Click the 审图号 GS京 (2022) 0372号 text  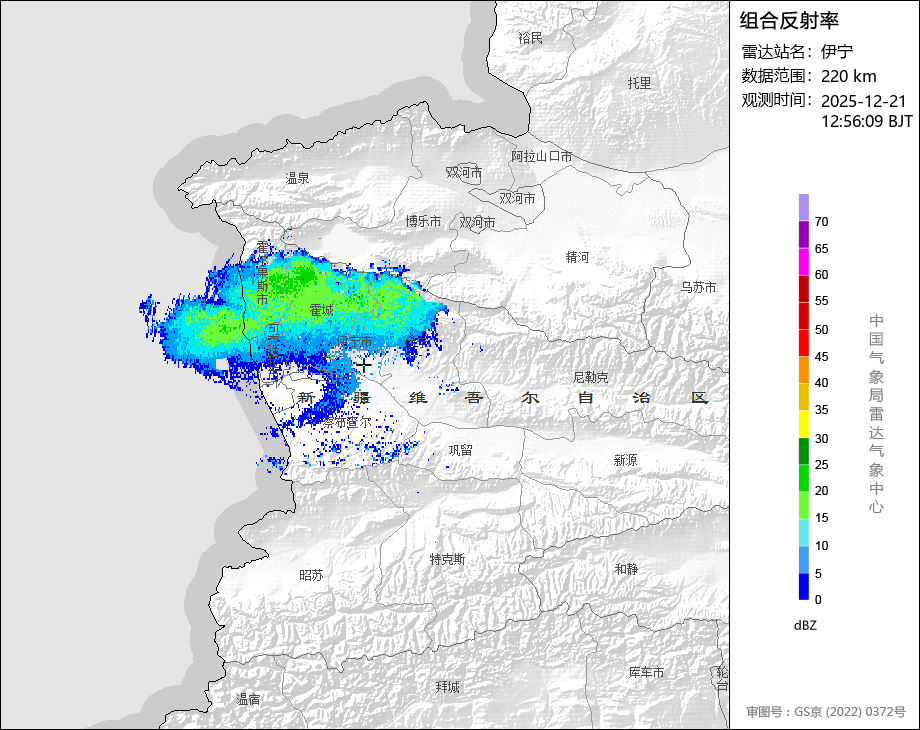point(826,712)
